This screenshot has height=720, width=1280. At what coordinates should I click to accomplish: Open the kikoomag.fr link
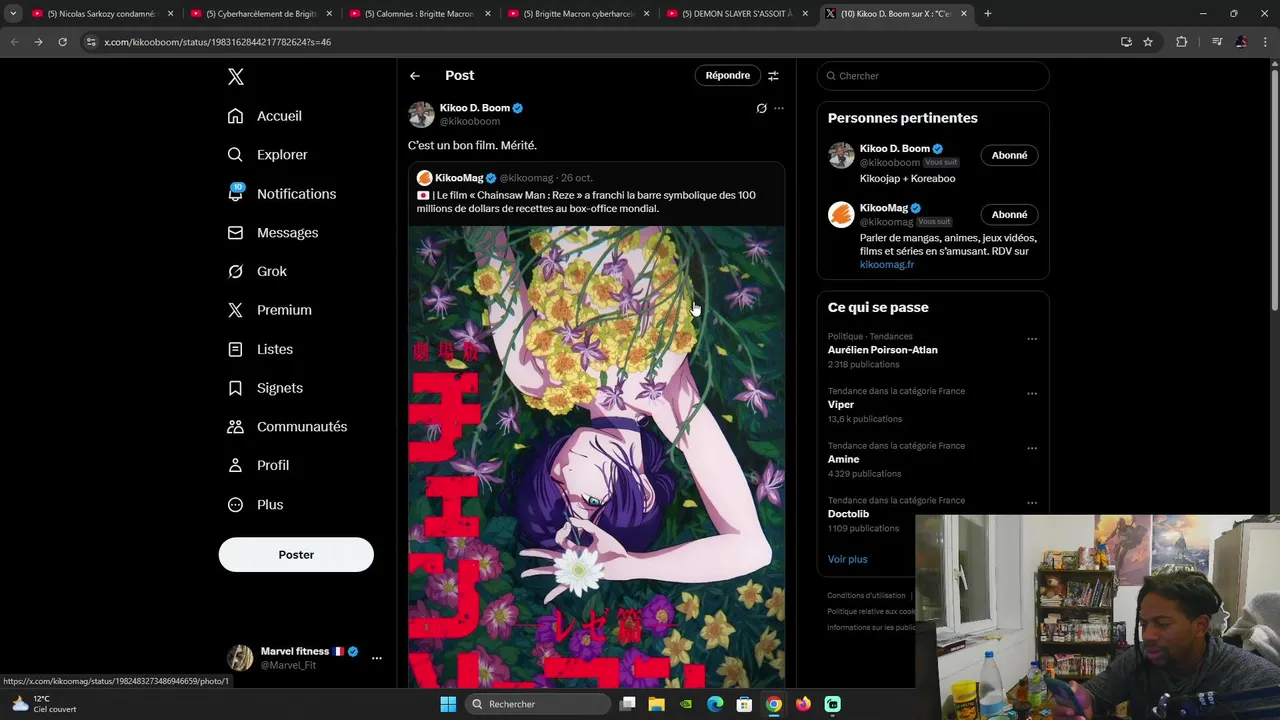pos(887,265)
